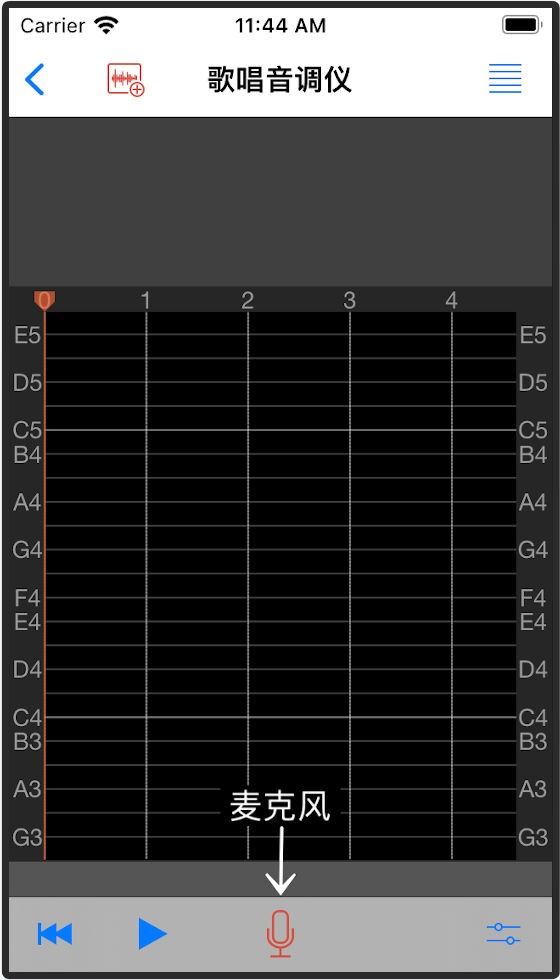
Task: Tap the 4 mark on the timeline ruler
Action: pos(451,301)
